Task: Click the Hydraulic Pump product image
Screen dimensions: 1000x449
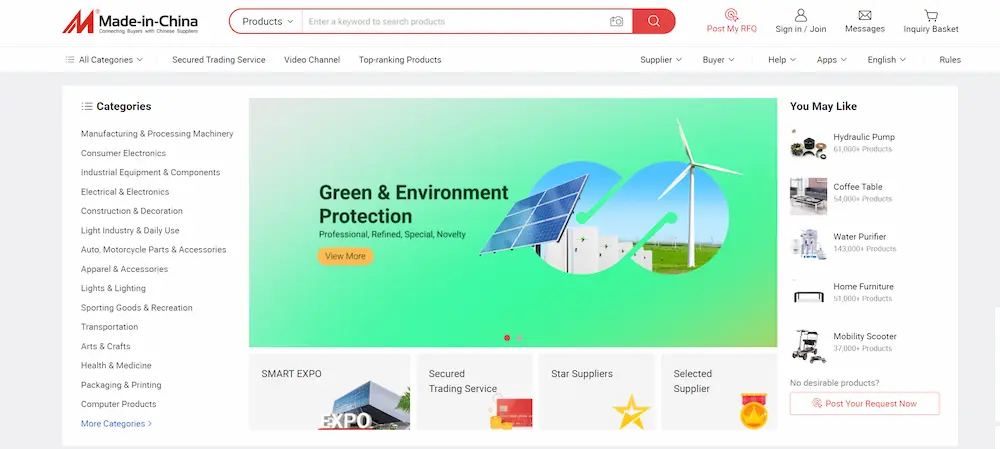Action: click(x=809, y=143)
